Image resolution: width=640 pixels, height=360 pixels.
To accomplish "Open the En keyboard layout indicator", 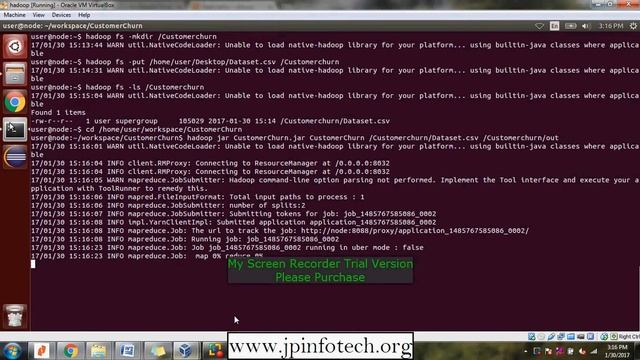I will [x=554, y=26].
